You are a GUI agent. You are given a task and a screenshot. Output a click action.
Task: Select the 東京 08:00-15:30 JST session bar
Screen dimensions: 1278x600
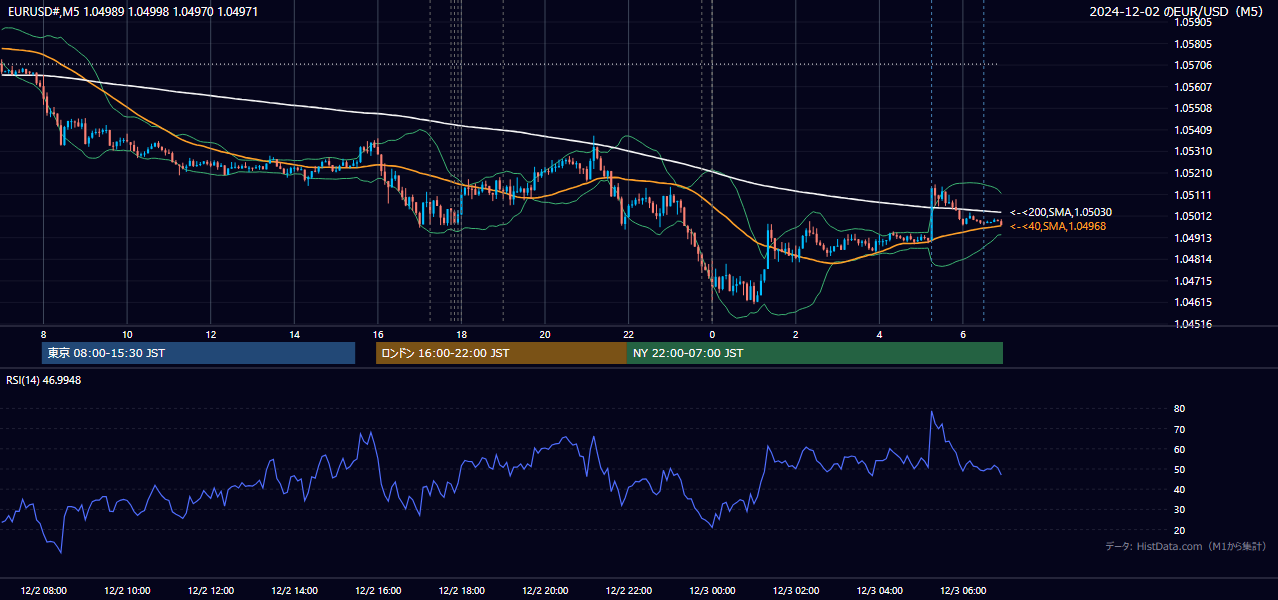tap(199, 353)
